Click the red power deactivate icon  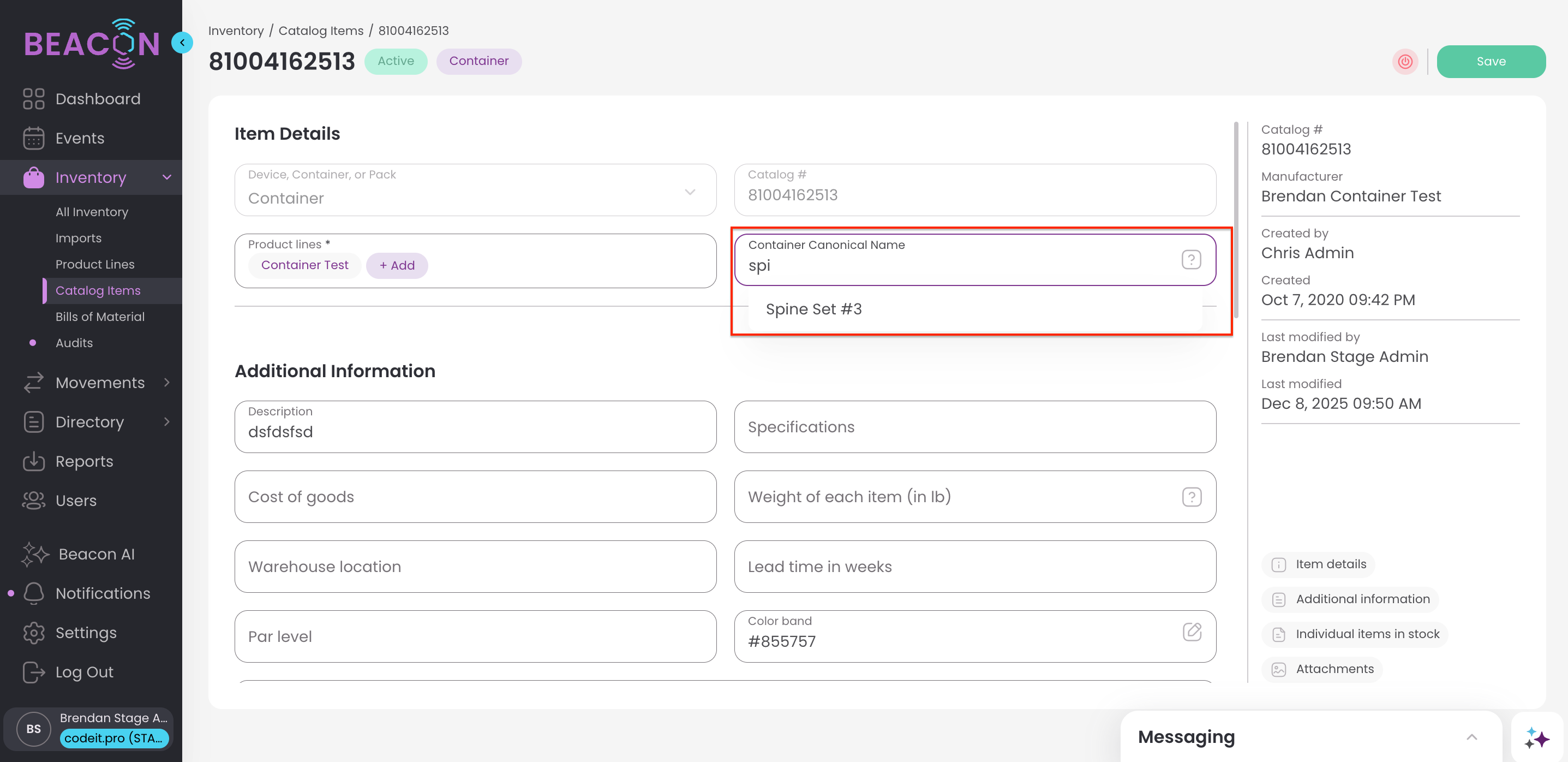click(x=1405, y=62)
